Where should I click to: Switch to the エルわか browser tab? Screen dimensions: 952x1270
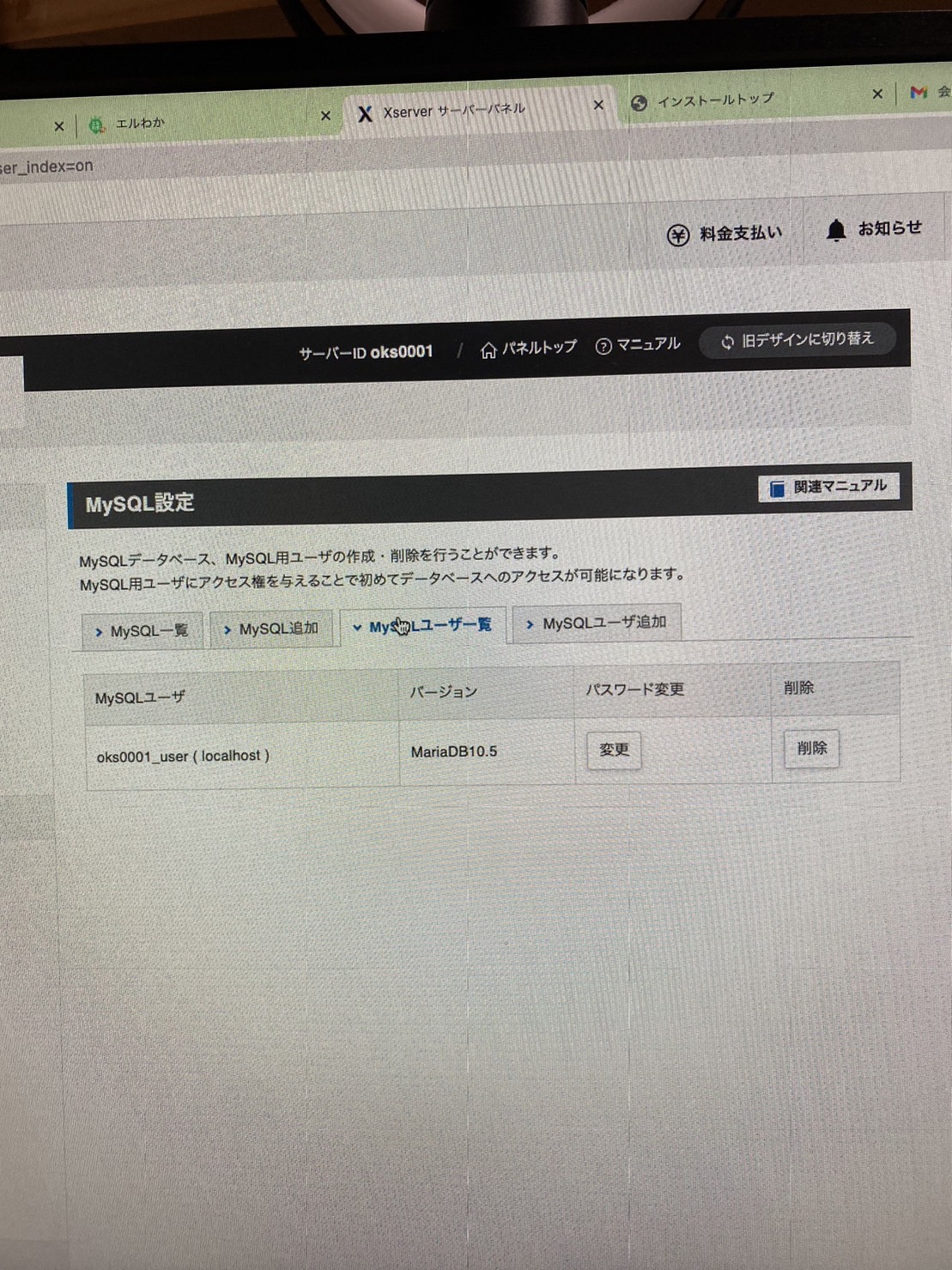pyautogui.click(x=206, y=122)
